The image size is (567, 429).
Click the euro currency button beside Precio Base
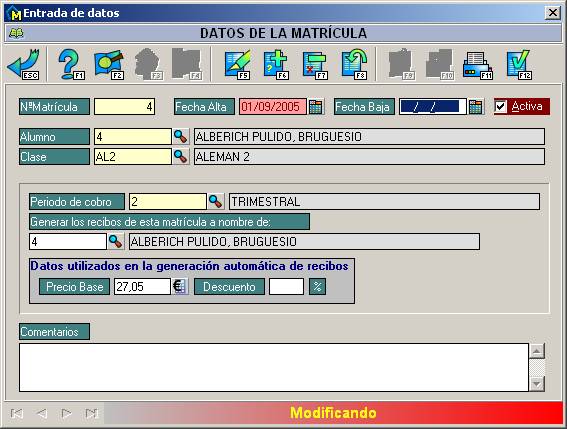tap(180, 286)
